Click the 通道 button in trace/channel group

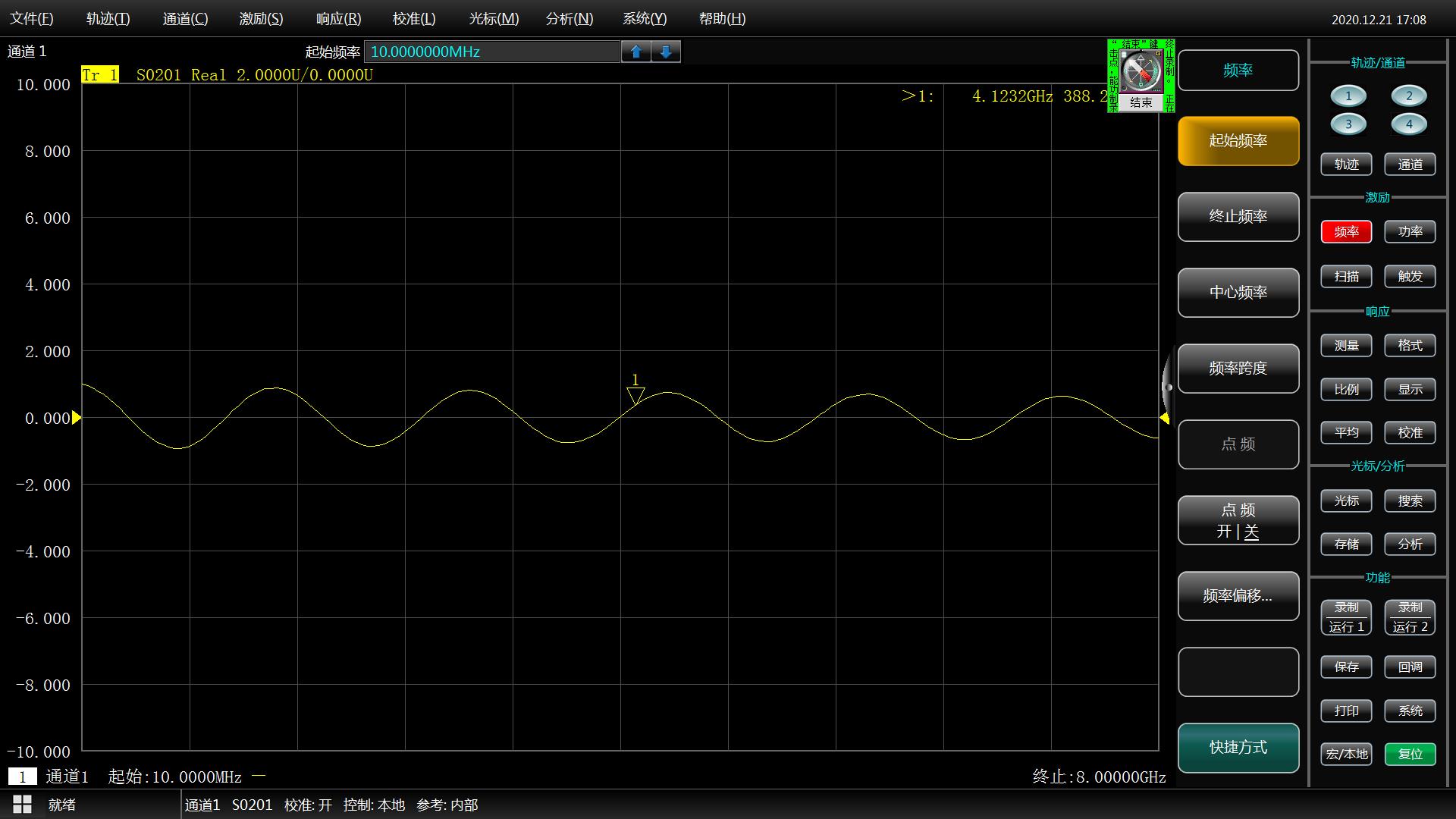click(x=1410, y=165)
